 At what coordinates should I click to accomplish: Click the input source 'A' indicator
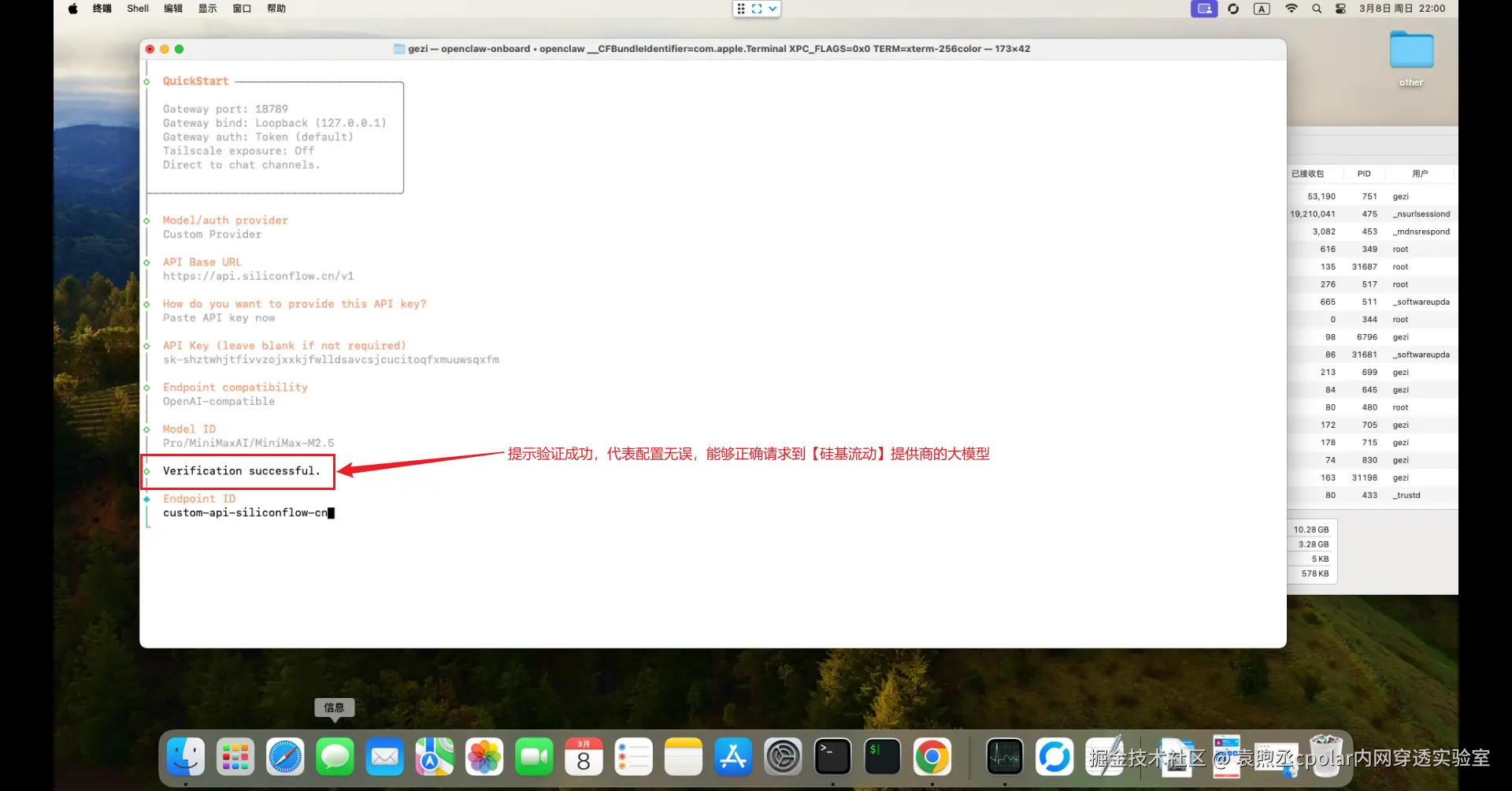click(1262, 9)
